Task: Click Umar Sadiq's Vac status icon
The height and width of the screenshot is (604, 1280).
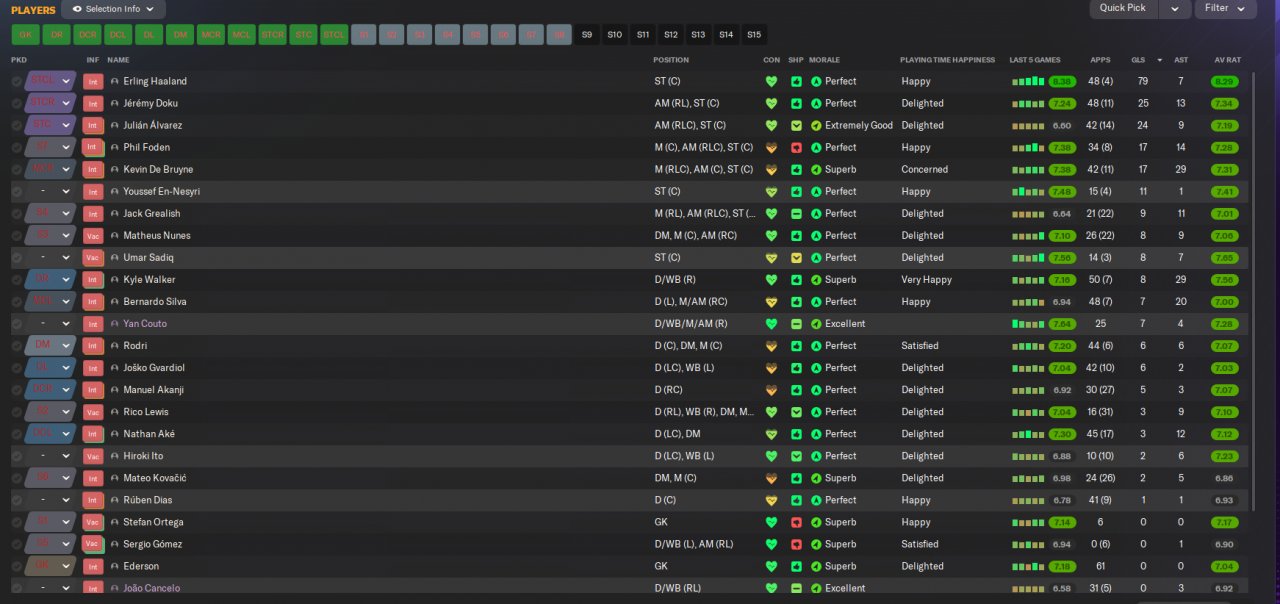Action: (x=93, y=257)
